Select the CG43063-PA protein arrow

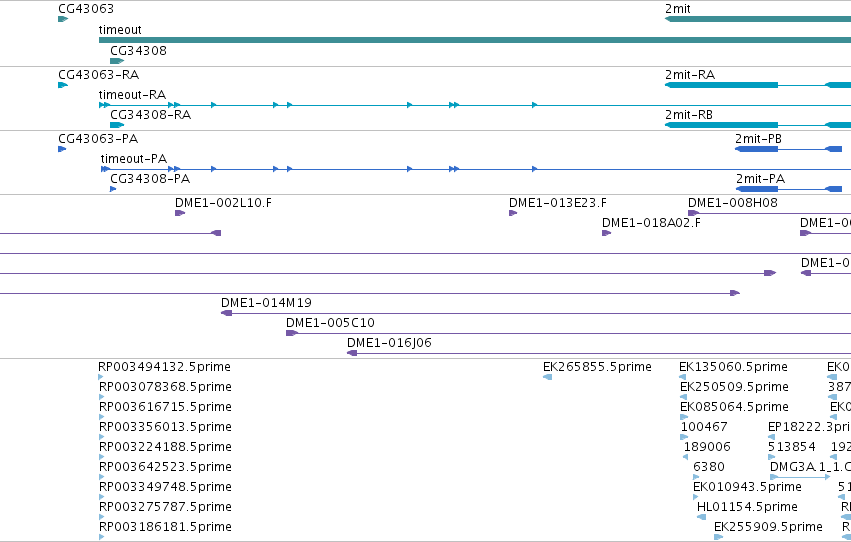(62, 149)
